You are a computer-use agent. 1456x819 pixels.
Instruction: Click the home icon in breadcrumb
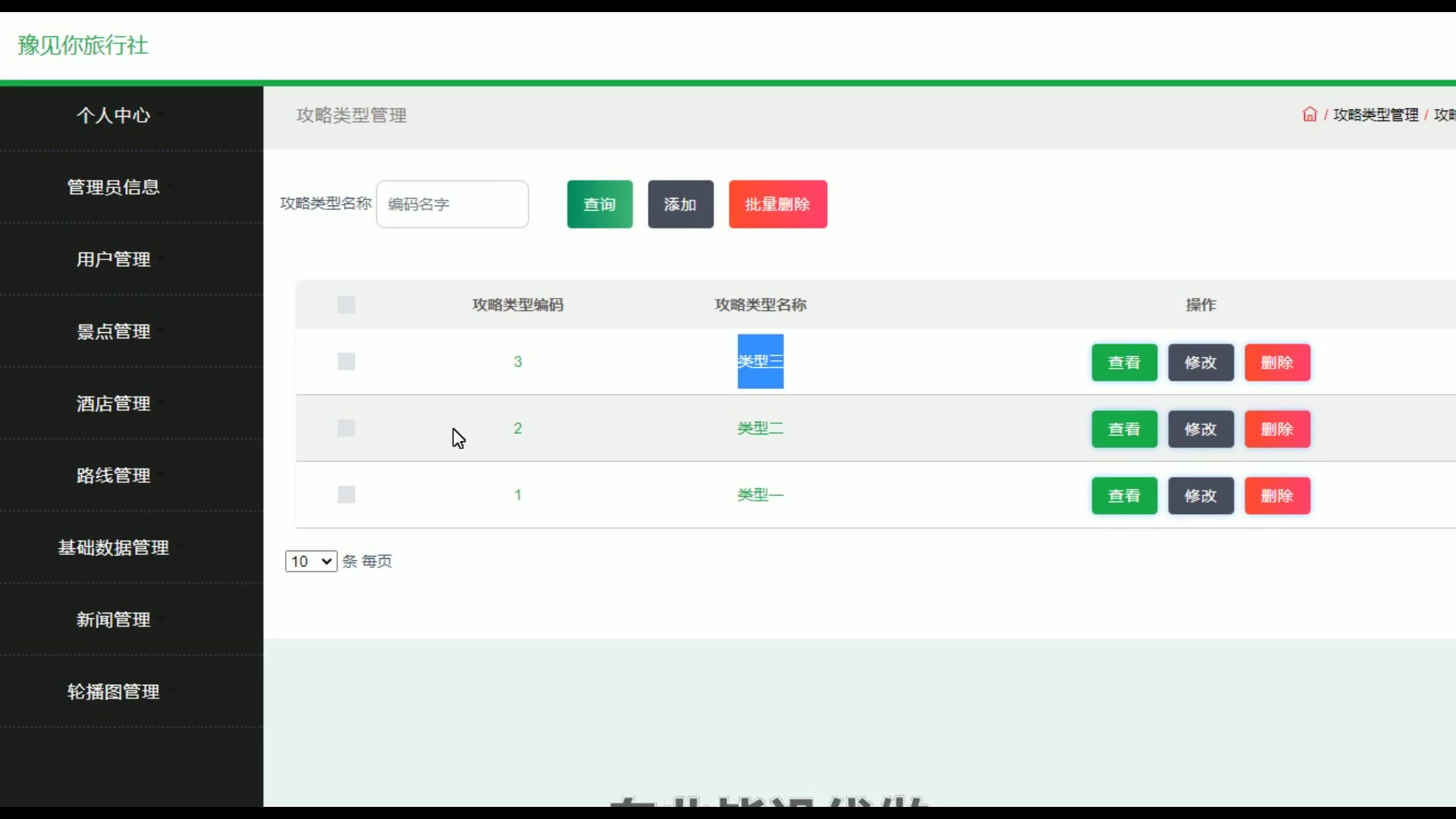pos(1309,115)
